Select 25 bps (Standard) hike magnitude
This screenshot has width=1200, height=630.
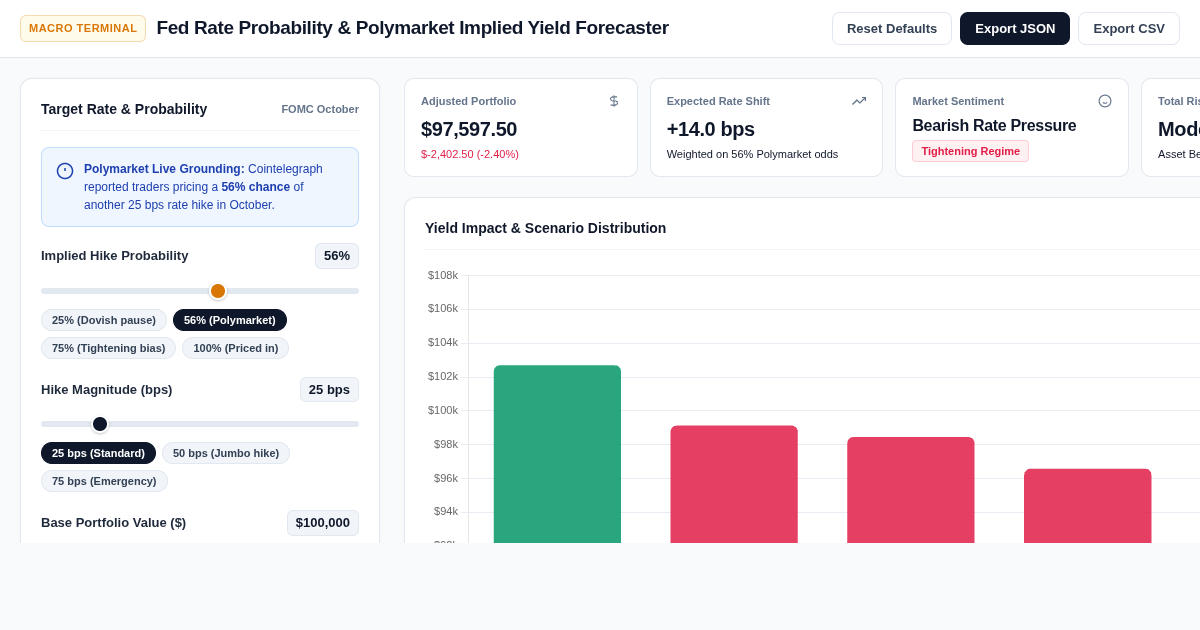(x=98, y=453)
